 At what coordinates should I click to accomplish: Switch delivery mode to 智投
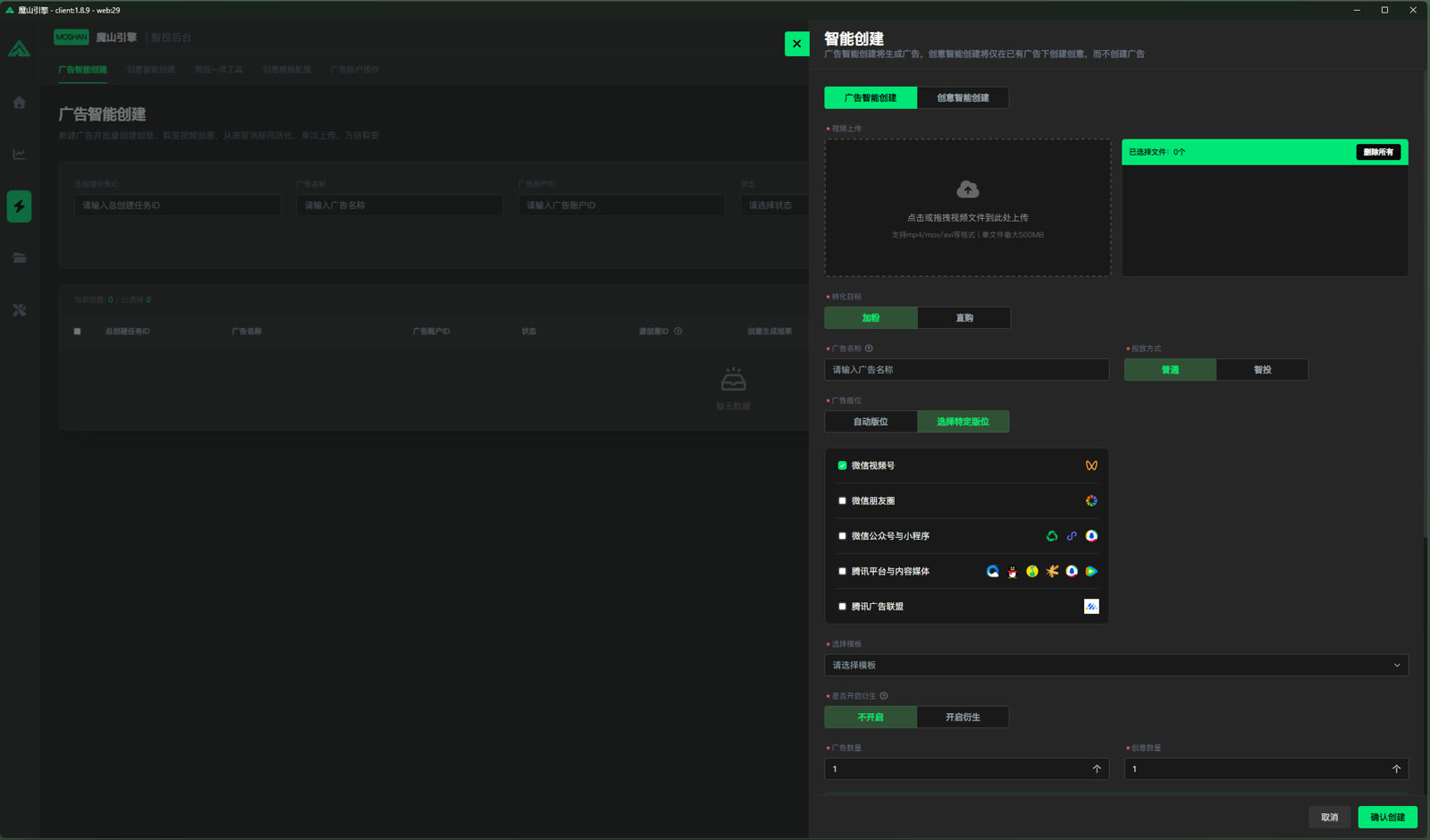pos(1262,370)
